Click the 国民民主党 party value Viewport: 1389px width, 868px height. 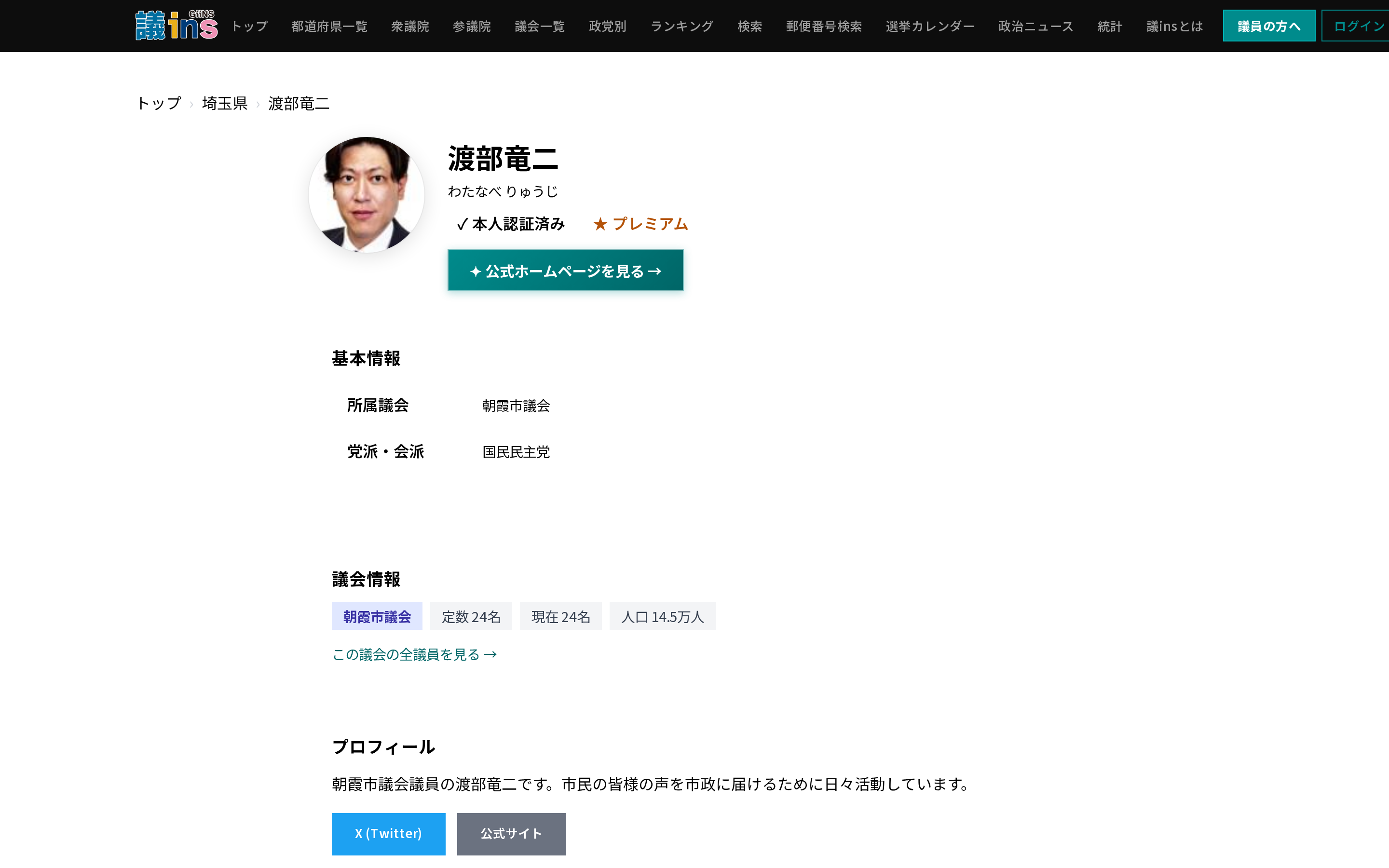(x=516, y=452)
